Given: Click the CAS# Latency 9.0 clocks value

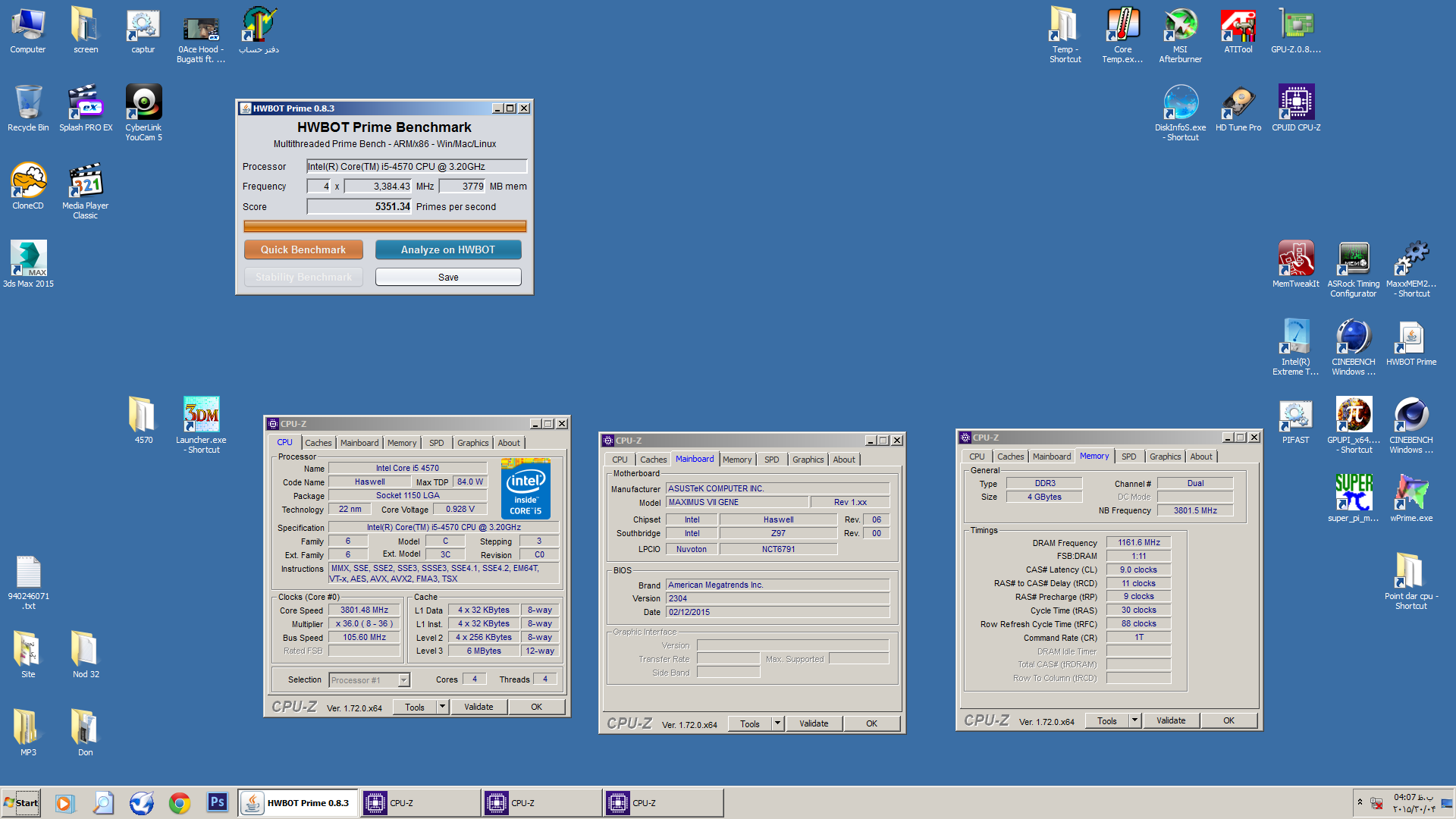Looking at the screenshot, I should point(1139,570).
